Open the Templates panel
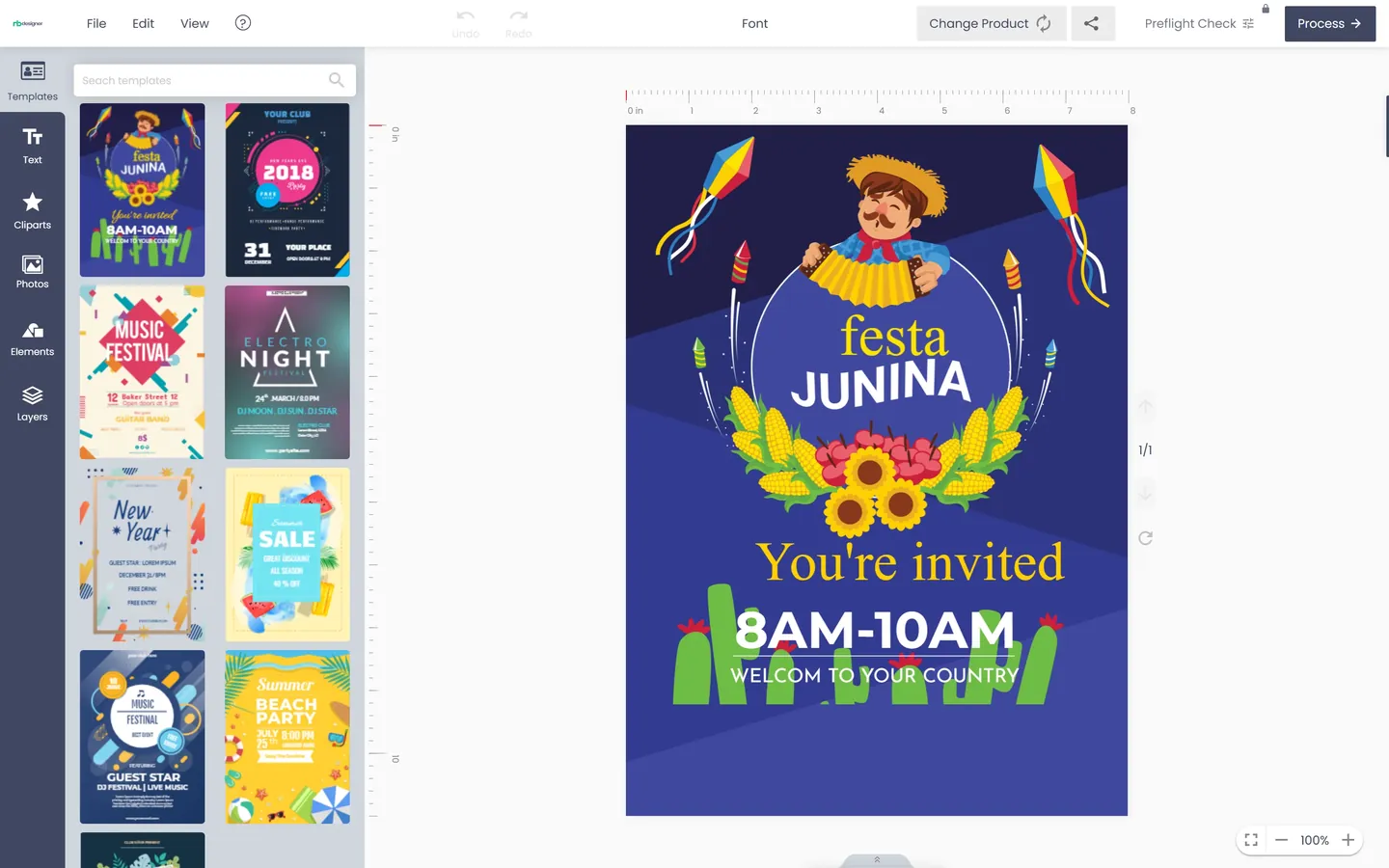This screenshot has width=1389, height=868. (33, 80)
